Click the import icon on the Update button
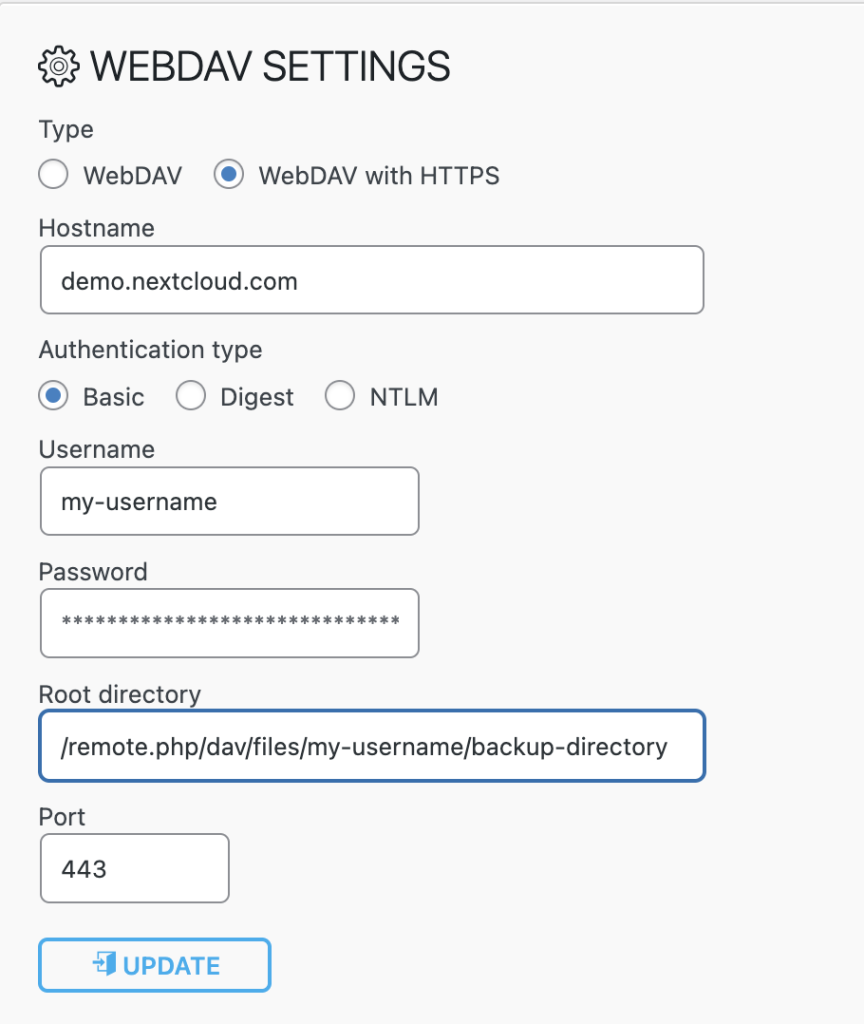Viewport: 864px width, 1024px height. pos(104,963)
